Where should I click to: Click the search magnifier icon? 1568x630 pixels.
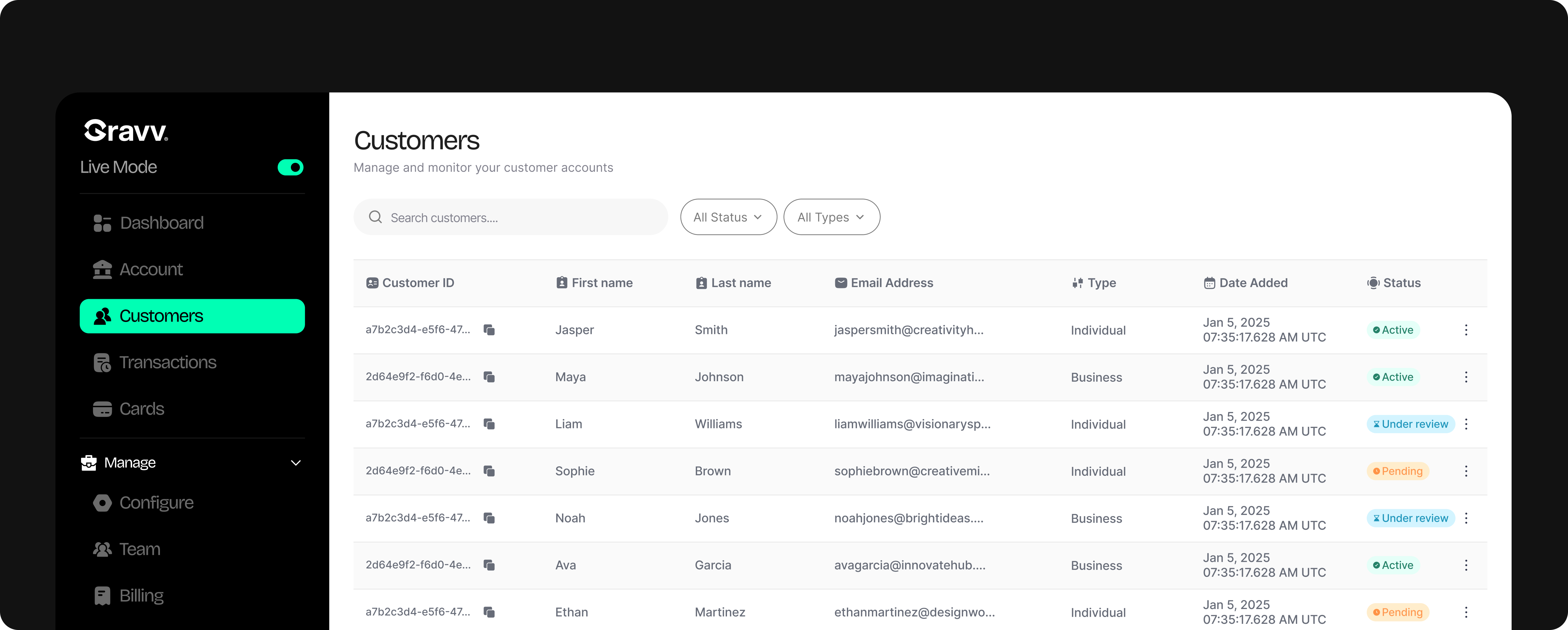pos(376,217)
